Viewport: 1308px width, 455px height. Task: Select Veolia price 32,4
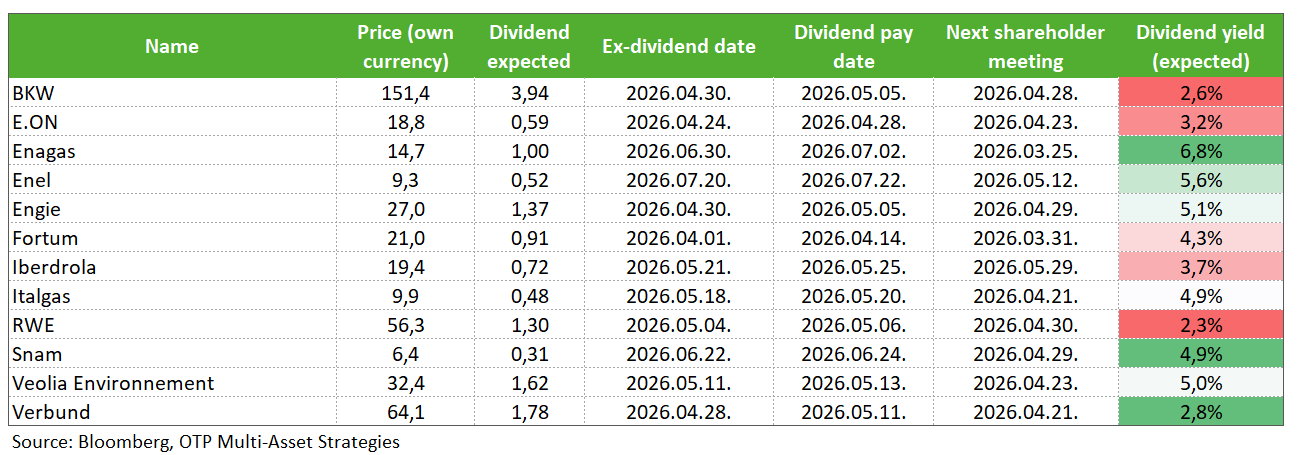pos(405,383)
